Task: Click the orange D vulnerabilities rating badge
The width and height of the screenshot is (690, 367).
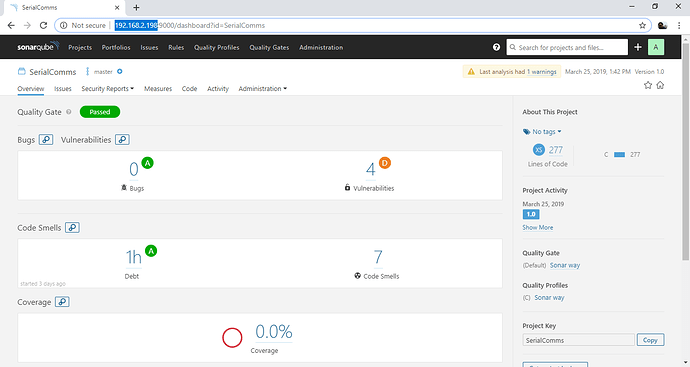Action: pyautogui.click(x=385, y=163)
